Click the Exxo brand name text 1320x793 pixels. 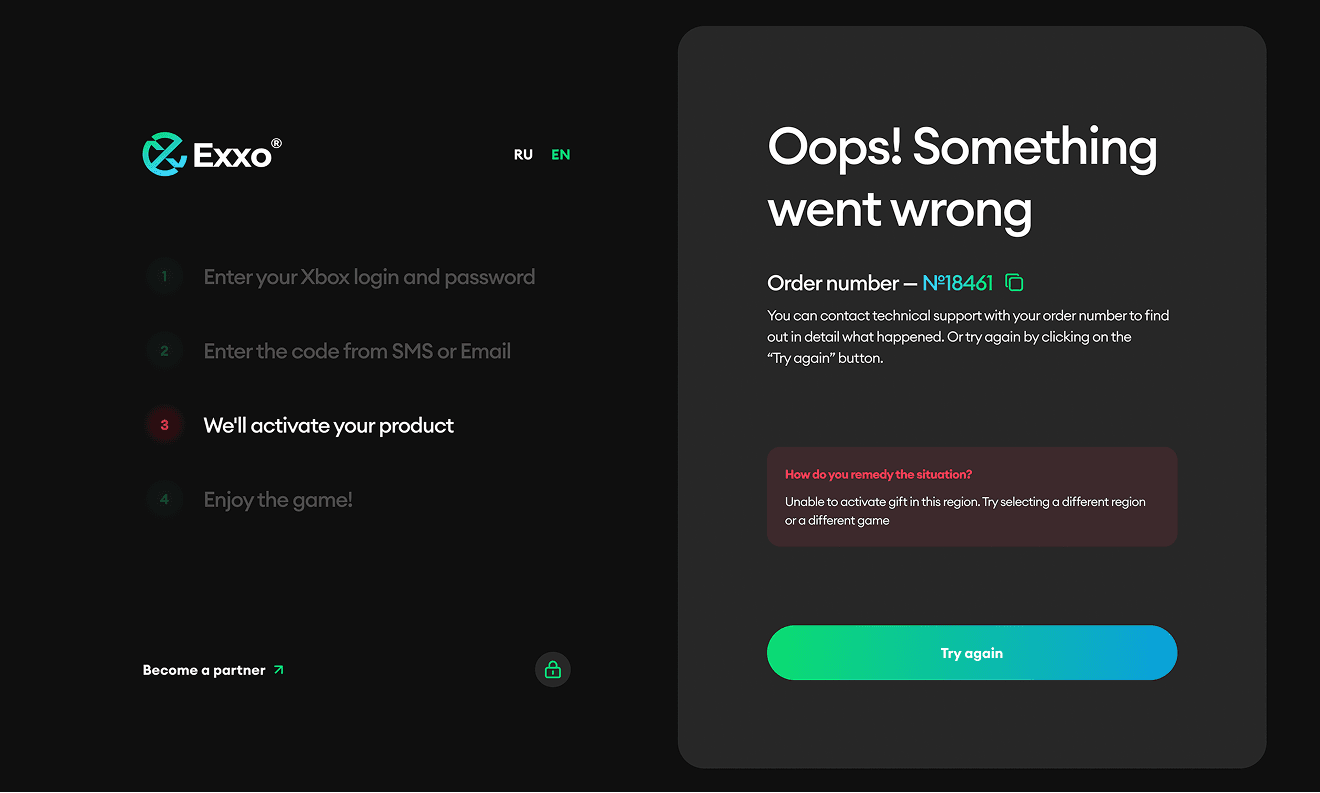(x=232, y=156)
